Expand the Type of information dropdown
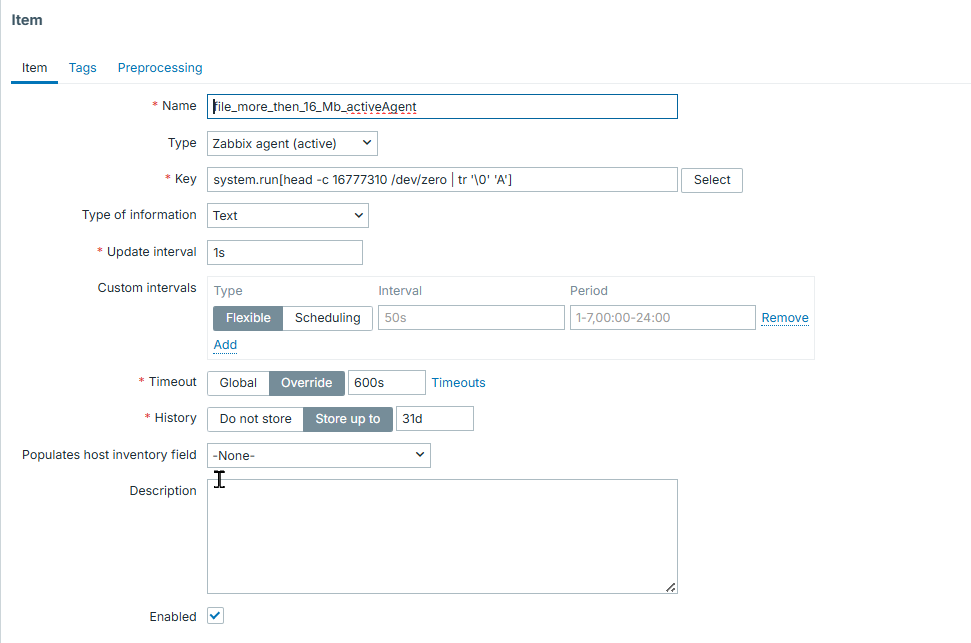Viewport: 971px width, 643px height. [288, 216]
